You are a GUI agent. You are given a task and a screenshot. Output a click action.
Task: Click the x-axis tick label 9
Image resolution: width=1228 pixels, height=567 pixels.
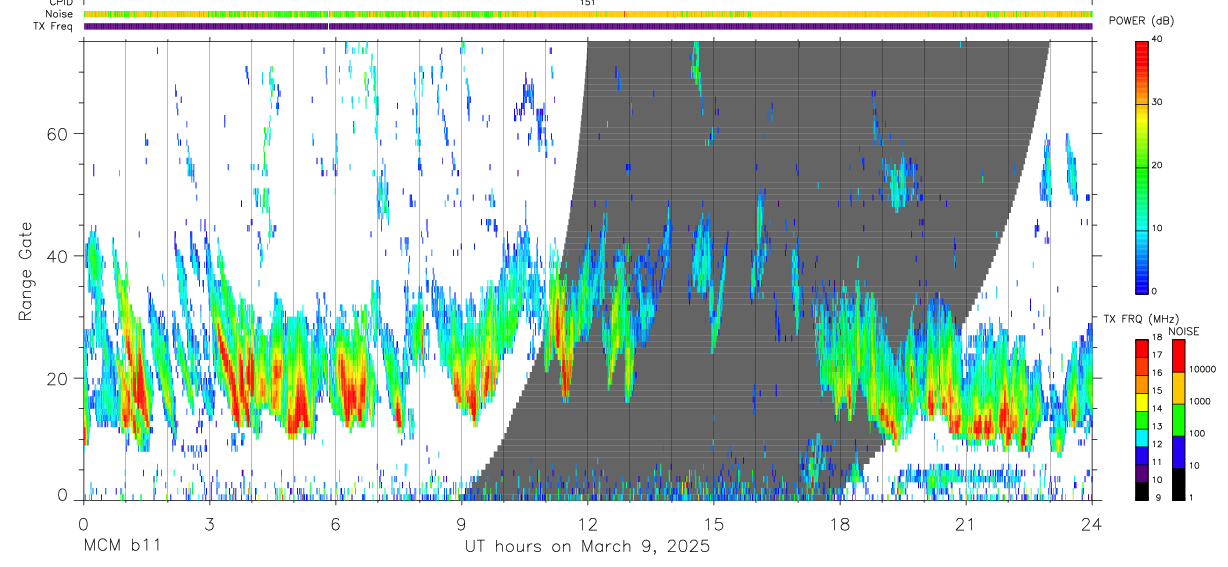point(461,523)
